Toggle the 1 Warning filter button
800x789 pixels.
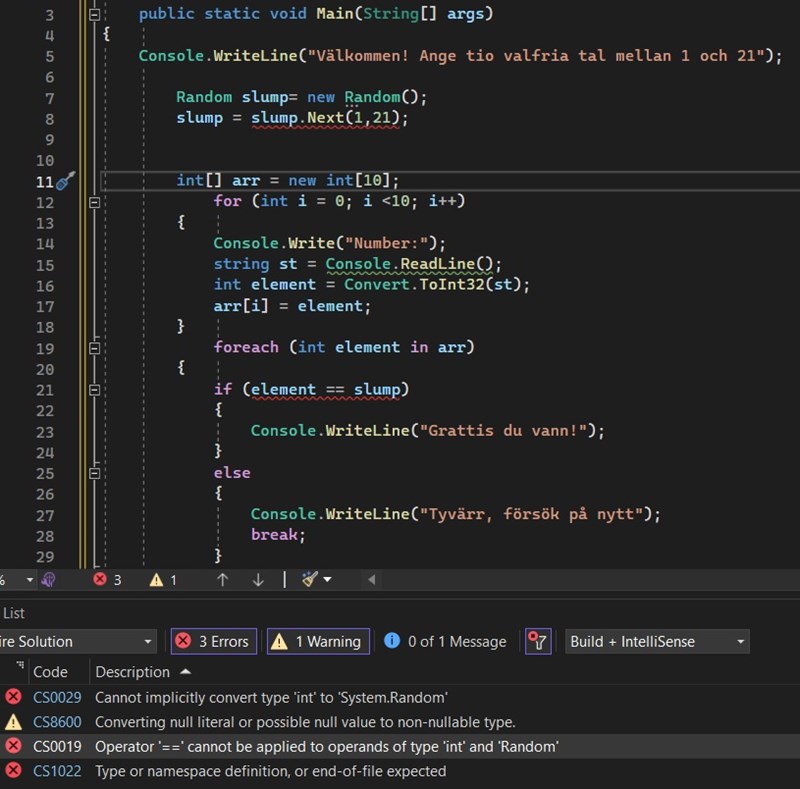click(x=318, y=641)
